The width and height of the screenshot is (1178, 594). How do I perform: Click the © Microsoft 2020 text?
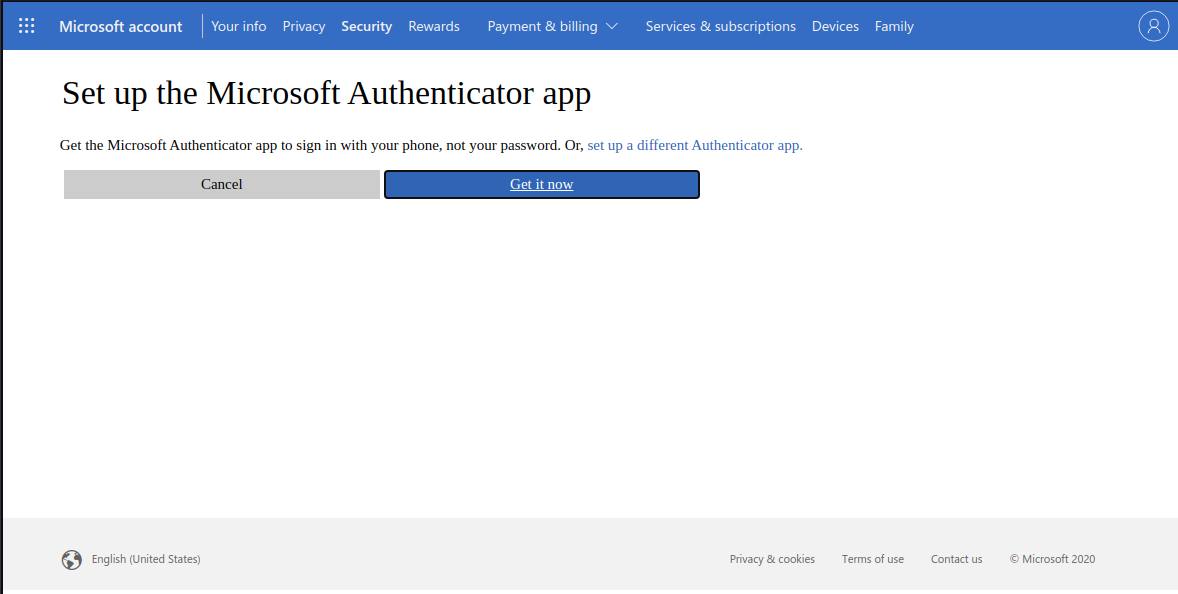click(1053, 559)
